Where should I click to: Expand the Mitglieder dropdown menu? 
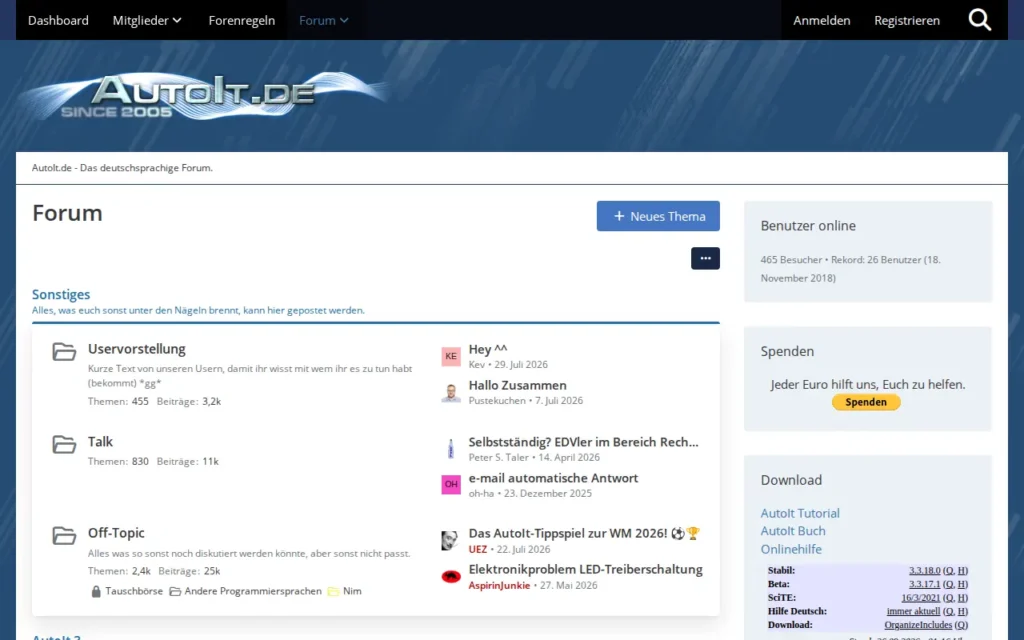click(x=147, y=20)
